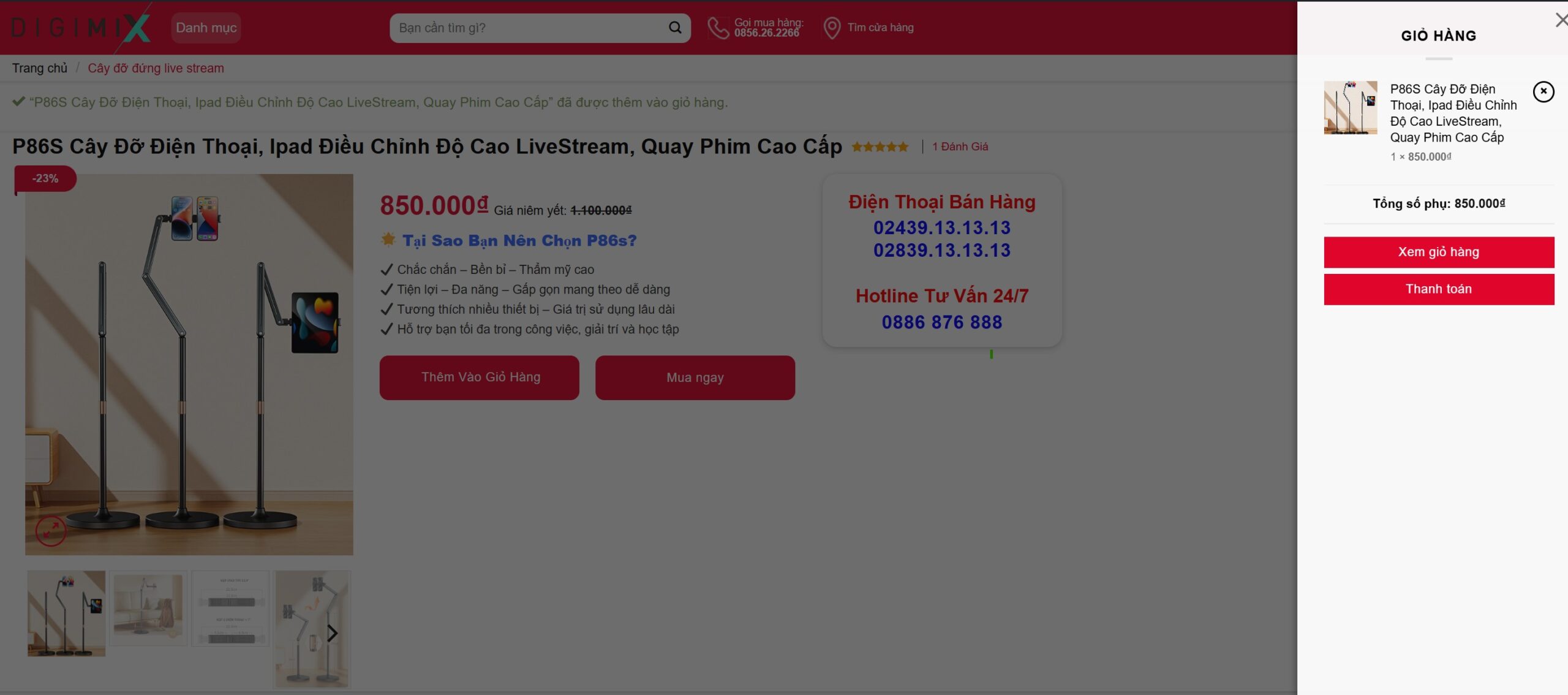1568x695 pixels.
Task: Open the main product image
Action: tap(189, 364)
